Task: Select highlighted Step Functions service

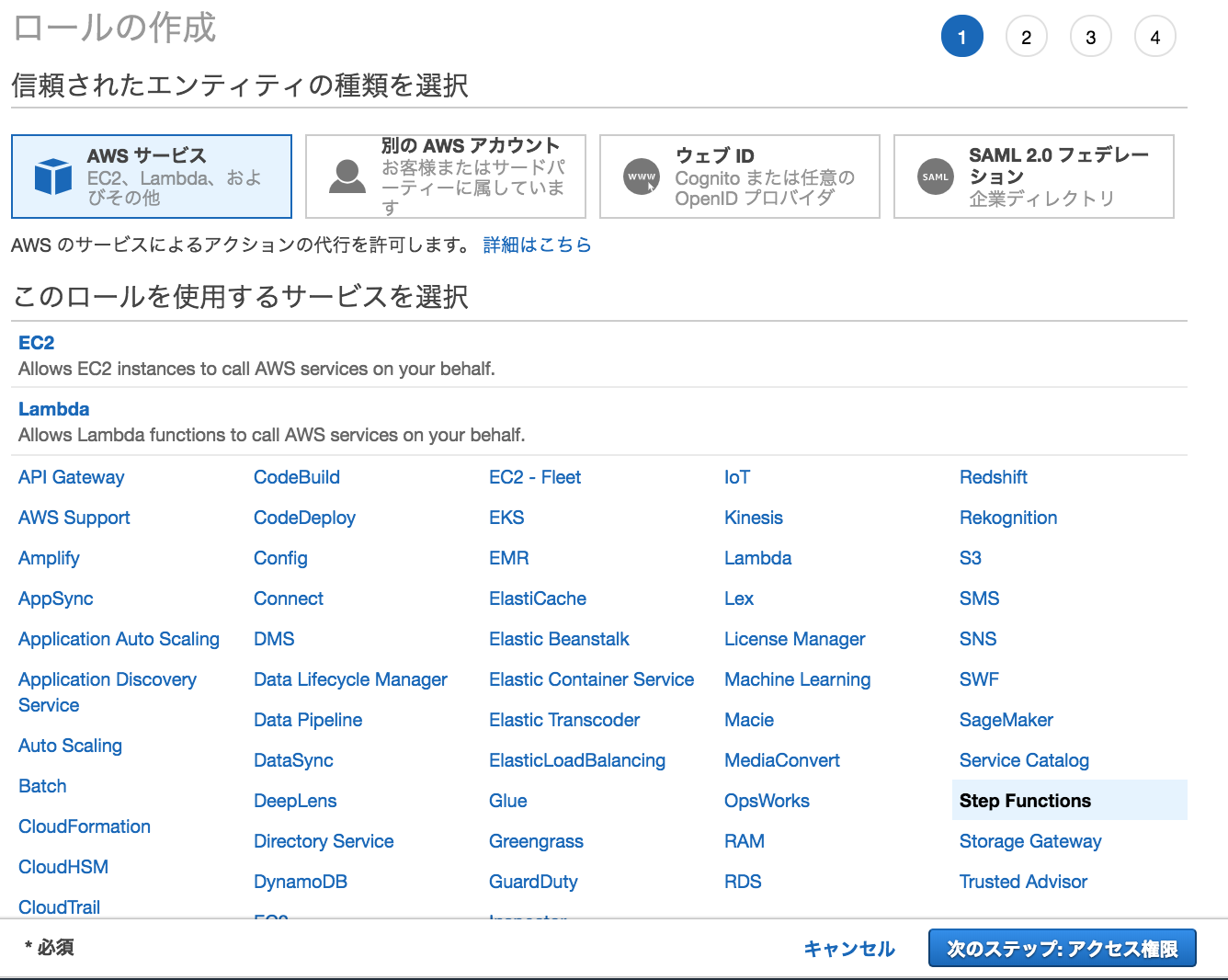Action: pos(1070,801)
